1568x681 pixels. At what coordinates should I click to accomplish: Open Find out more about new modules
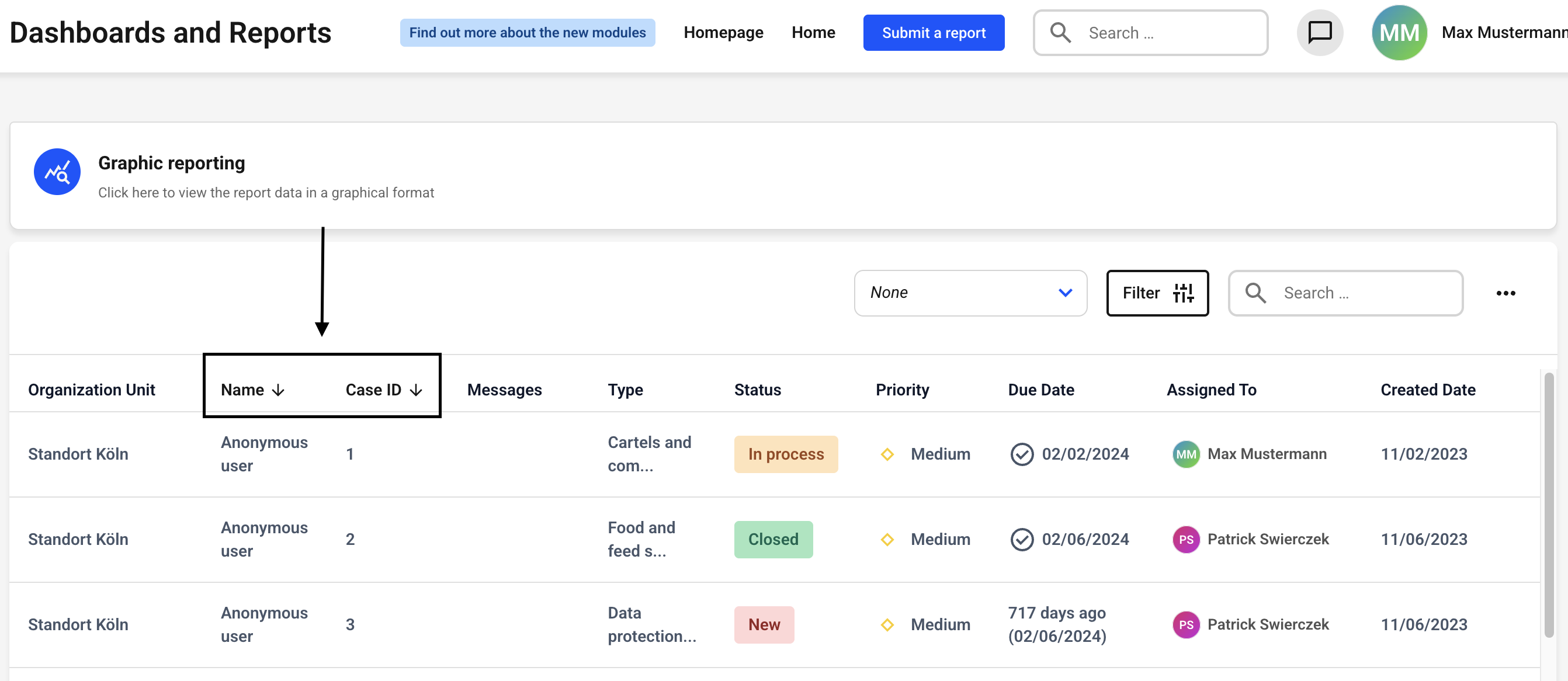tap(527, 33)
